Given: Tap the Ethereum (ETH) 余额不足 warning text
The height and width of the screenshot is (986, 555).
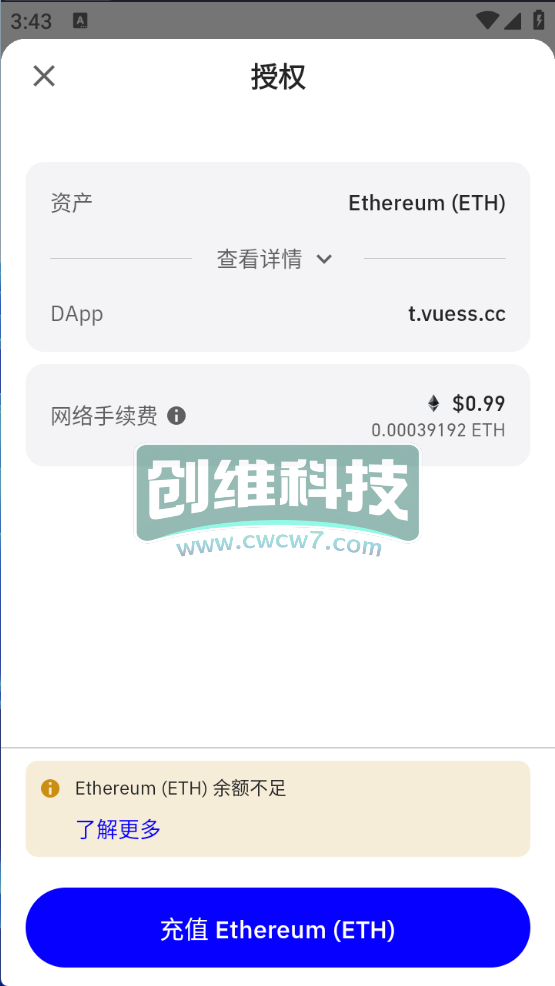Looking at the screenshot, I should [181, 789].
